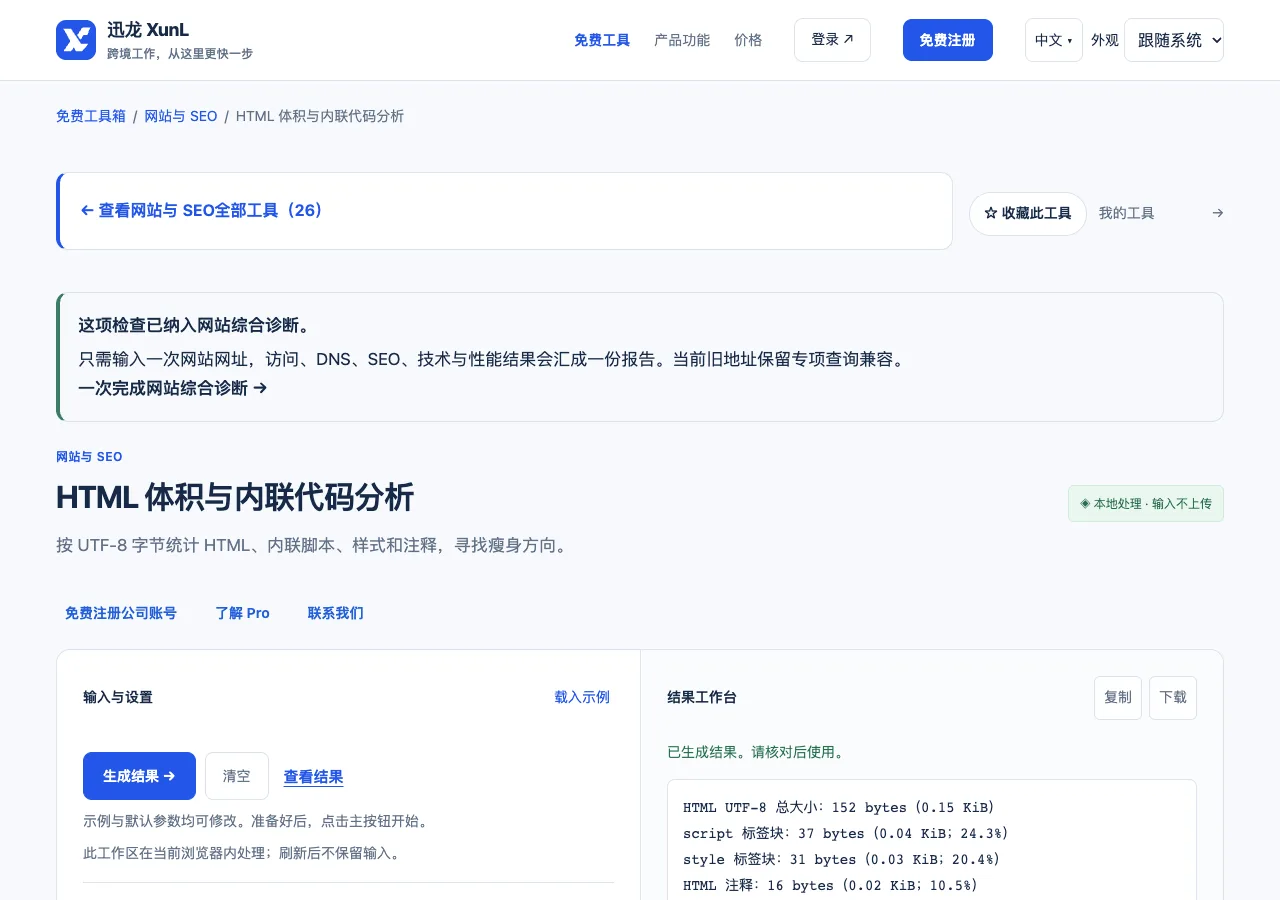Click the 已生成结果。请核对后使用。 status message
The width and height of the screenshot is (1280, 900).
756,752
